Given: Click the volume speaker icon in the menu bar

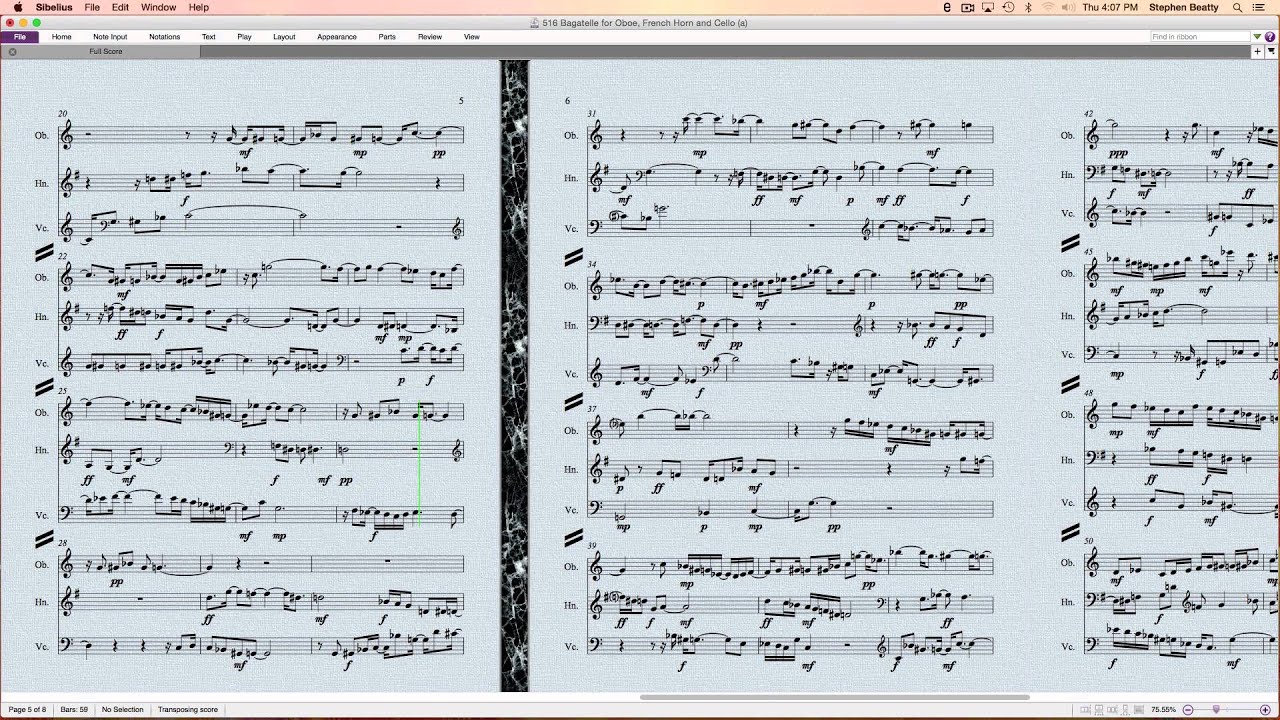Looking at the screenshot, I should coord(1068,8).
